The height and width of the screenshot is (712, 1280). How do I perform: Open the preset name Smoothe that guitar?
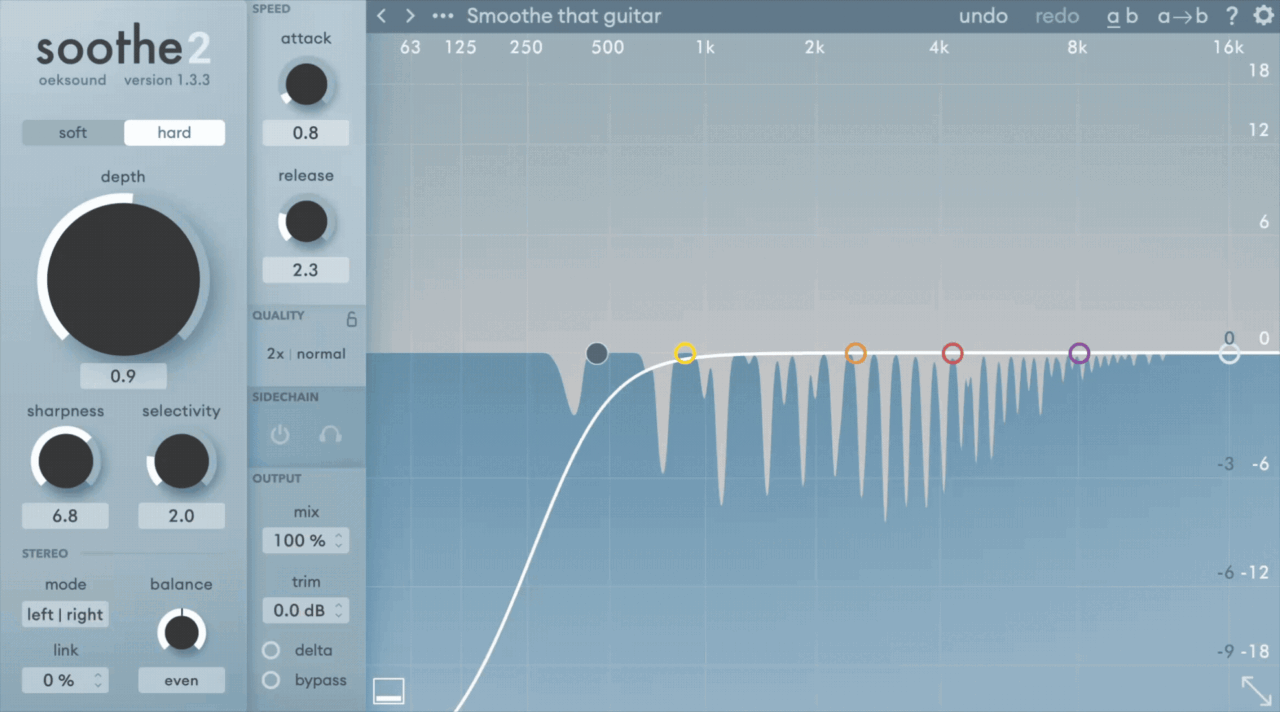click(564, 16)
